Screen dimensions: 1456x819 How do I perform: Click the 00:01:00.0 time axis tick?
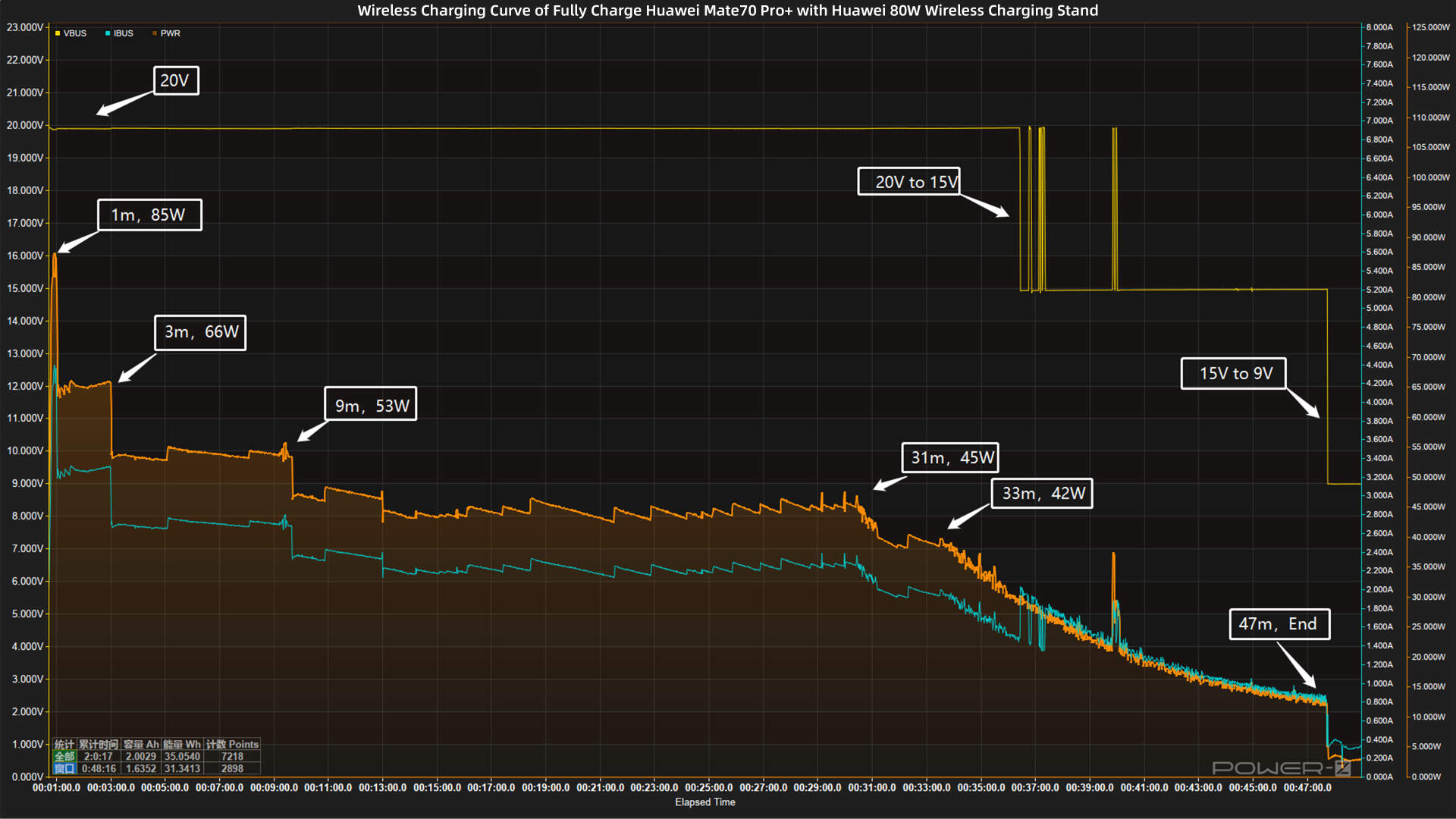click(x=56, y=788)
